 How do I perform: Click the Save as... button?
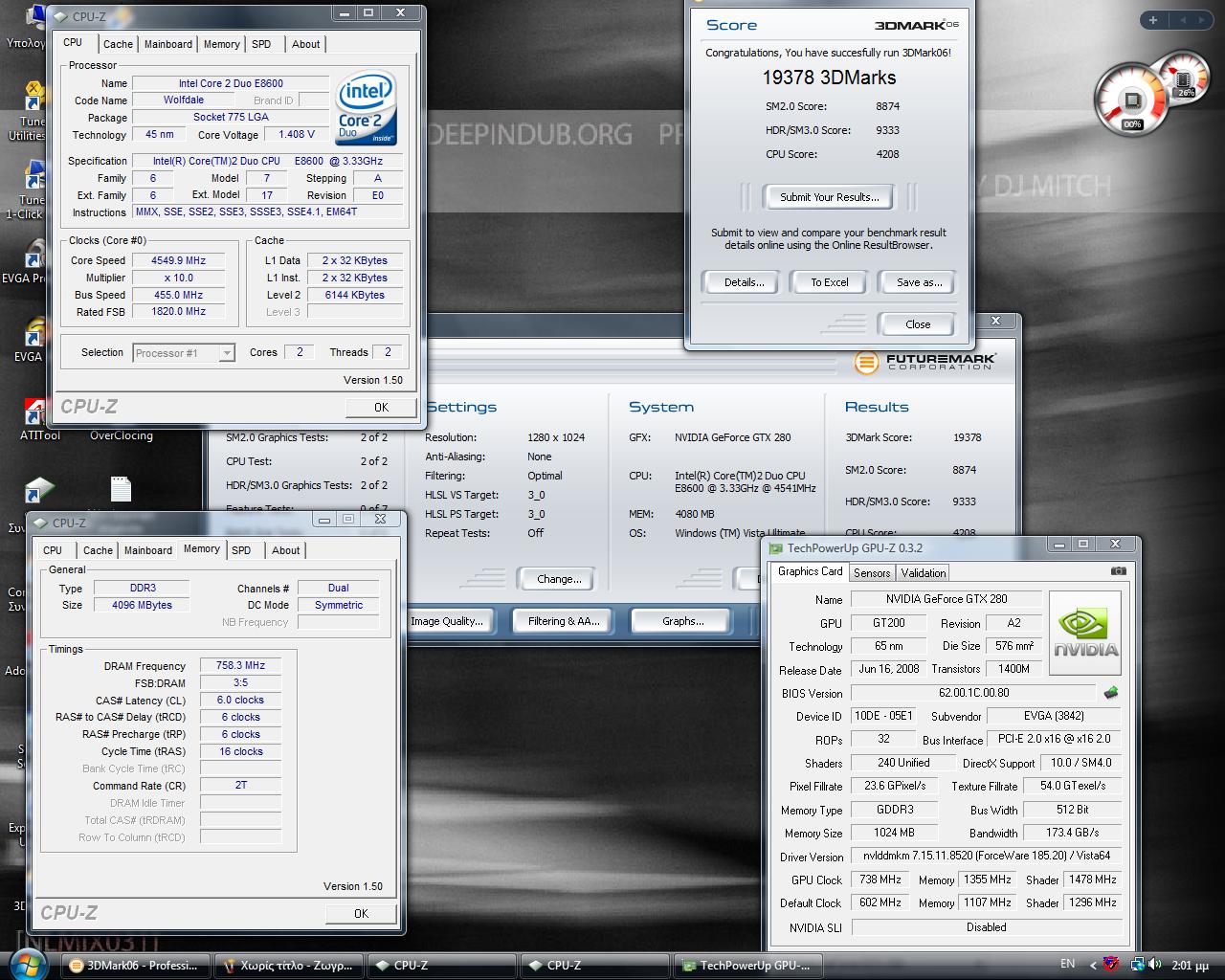(919, 282)
